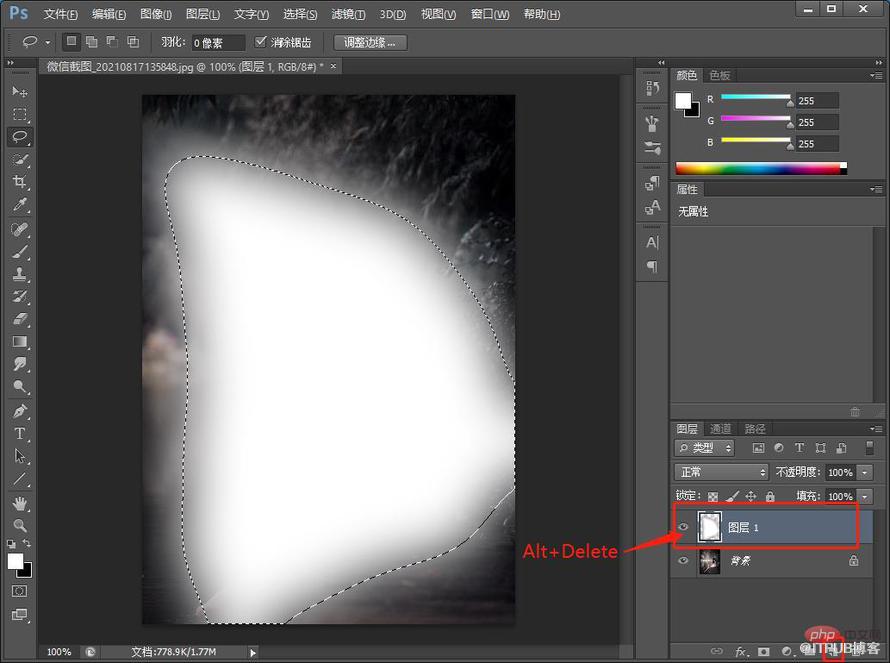
Task: Select the Zoom tool
Action: [20, 525]
